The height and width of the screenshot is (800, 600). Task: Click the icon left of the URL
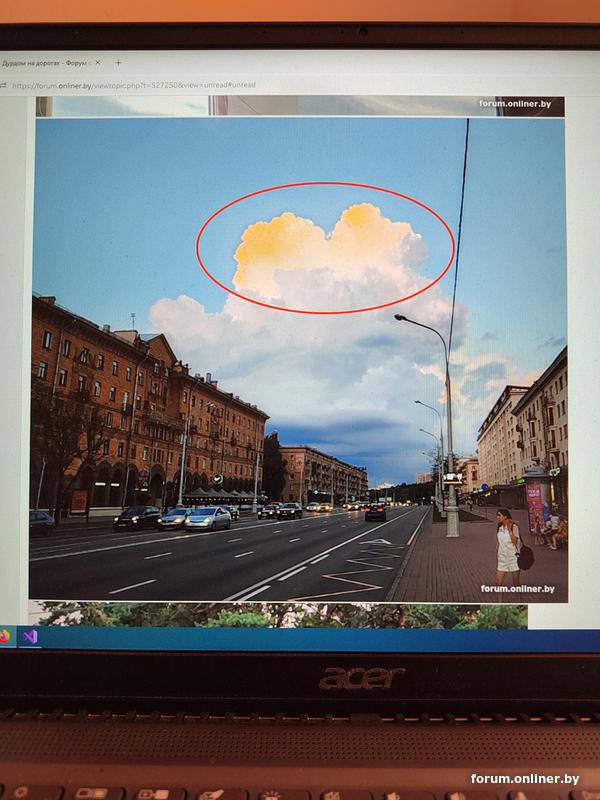(x=4, y=86)
